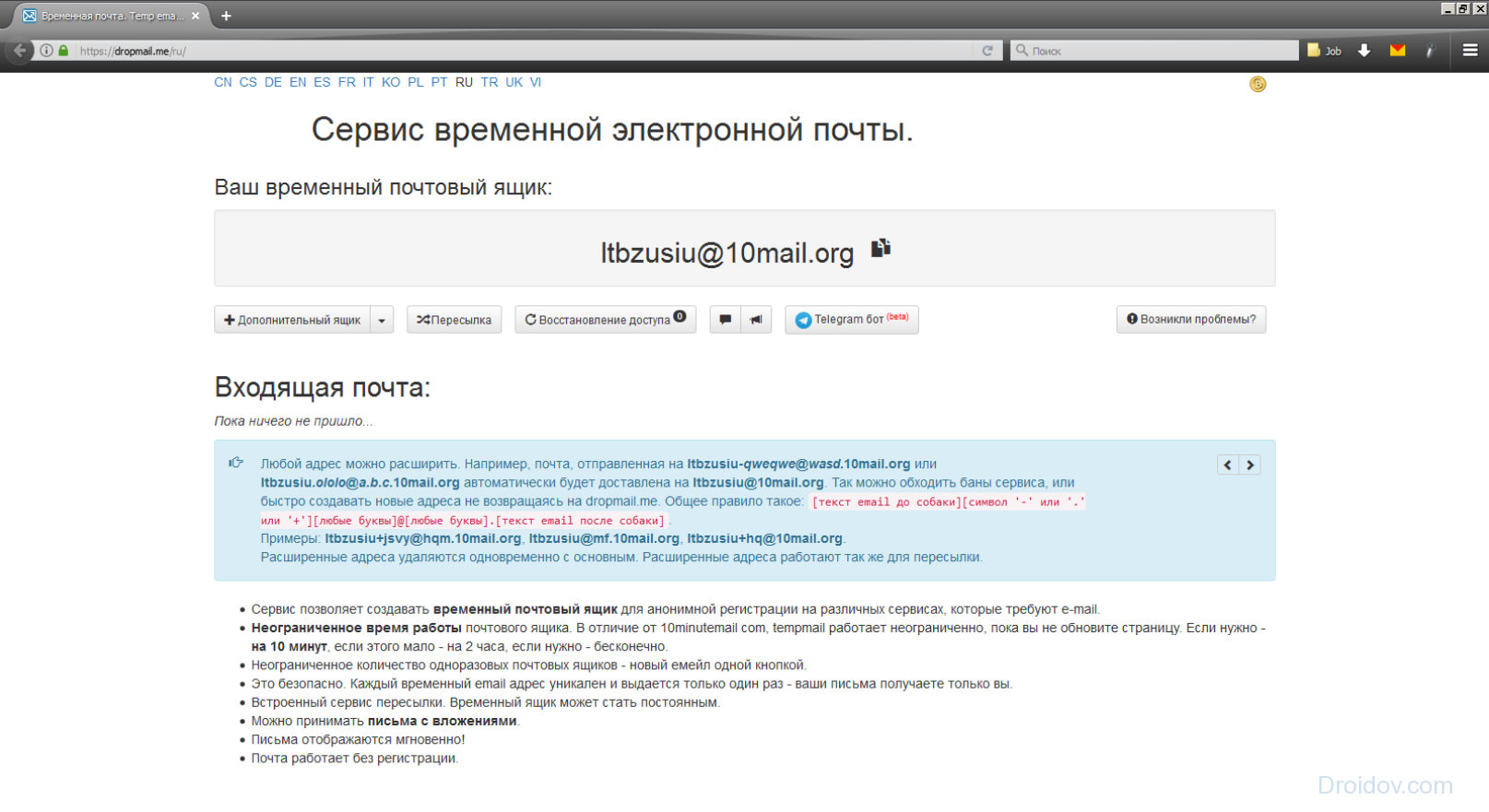Click the browser back arrow
This screenshot has height=812, width=1489.
(19, 51)
